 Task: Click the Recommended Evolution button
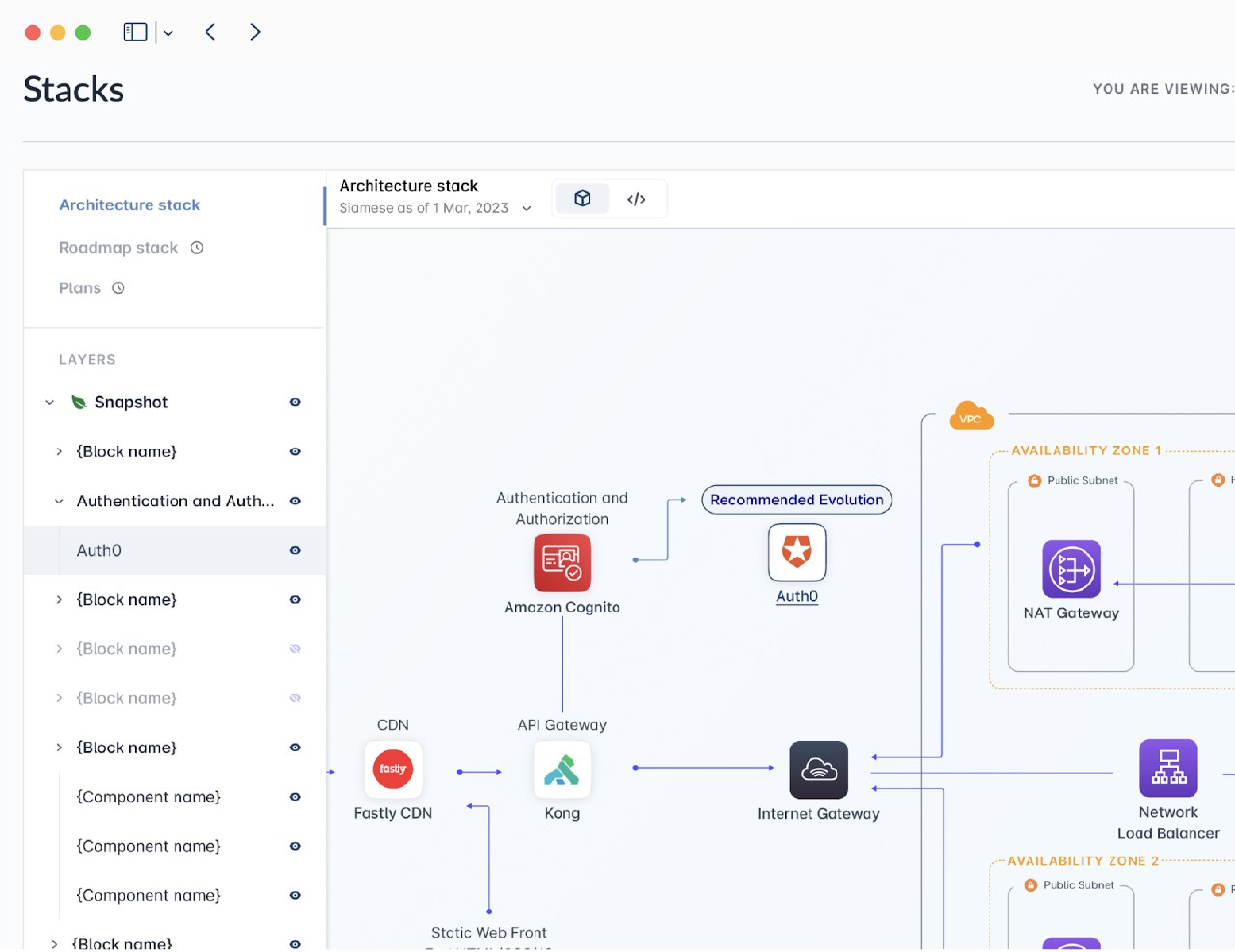click(796, 500)
